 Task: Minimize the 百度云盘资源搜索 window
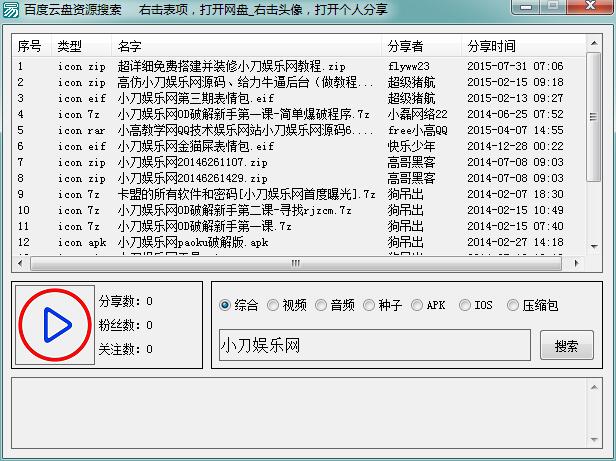[526, 7]
